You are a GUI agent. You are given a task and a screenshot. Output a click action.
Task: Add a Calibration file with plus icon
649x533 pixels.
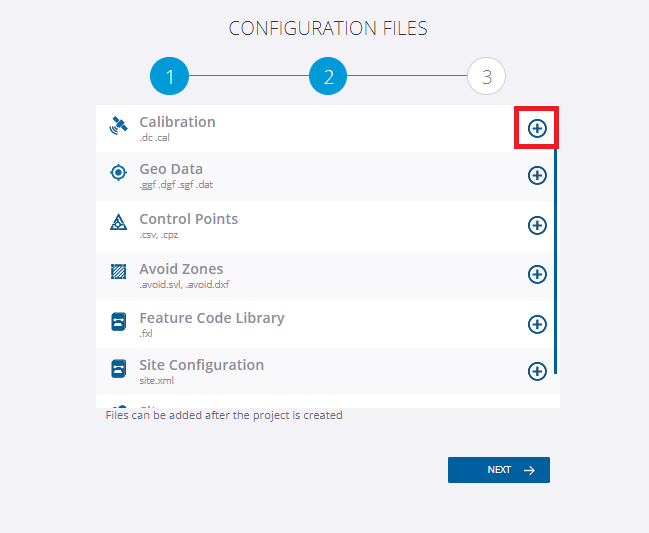click(537, 128)
